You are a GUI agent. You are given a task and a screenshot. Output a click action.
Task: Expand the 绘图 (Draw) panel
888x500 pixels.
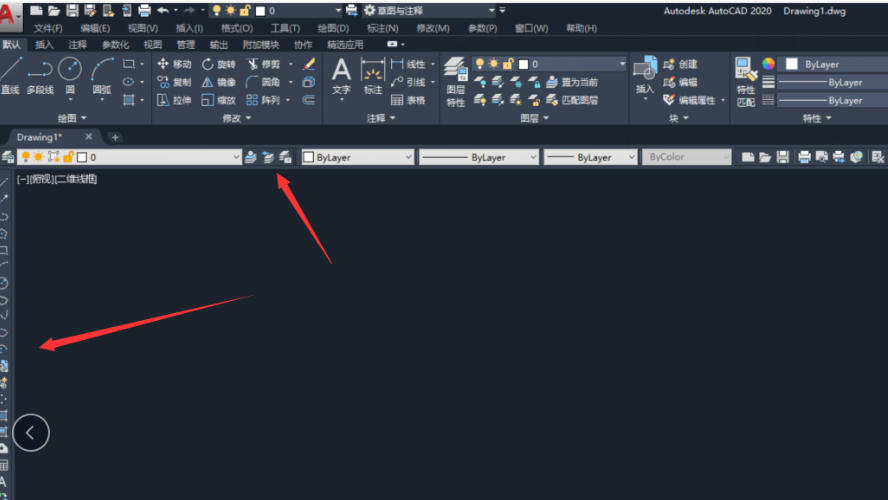(x=72, y=118)
